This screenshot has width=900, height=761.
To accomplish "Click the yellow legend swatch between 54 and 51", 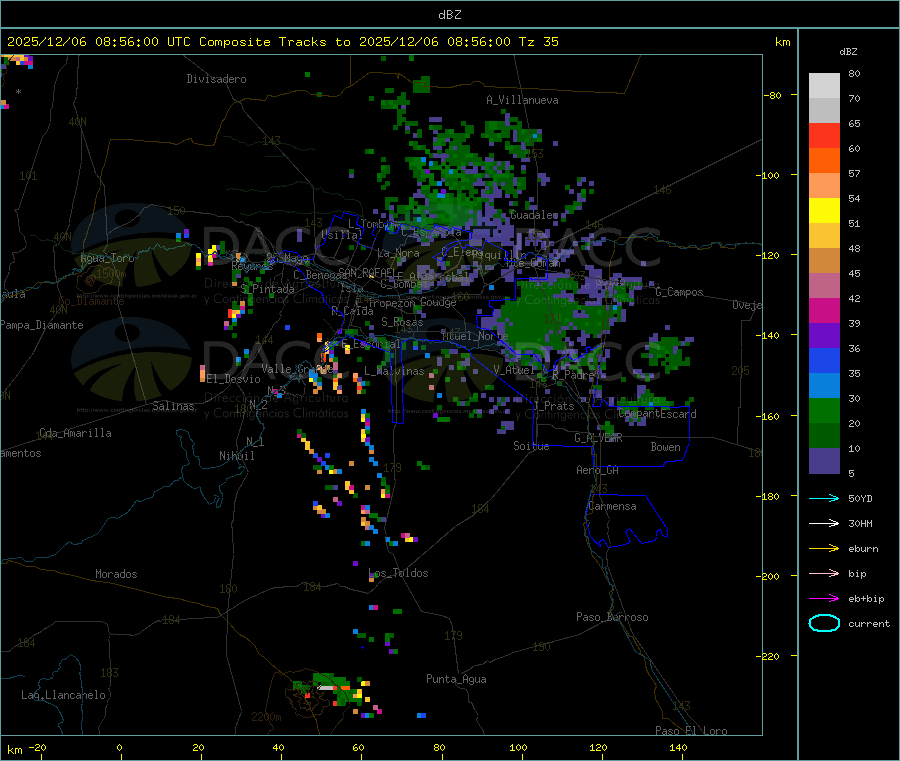I will coord(824,211).
